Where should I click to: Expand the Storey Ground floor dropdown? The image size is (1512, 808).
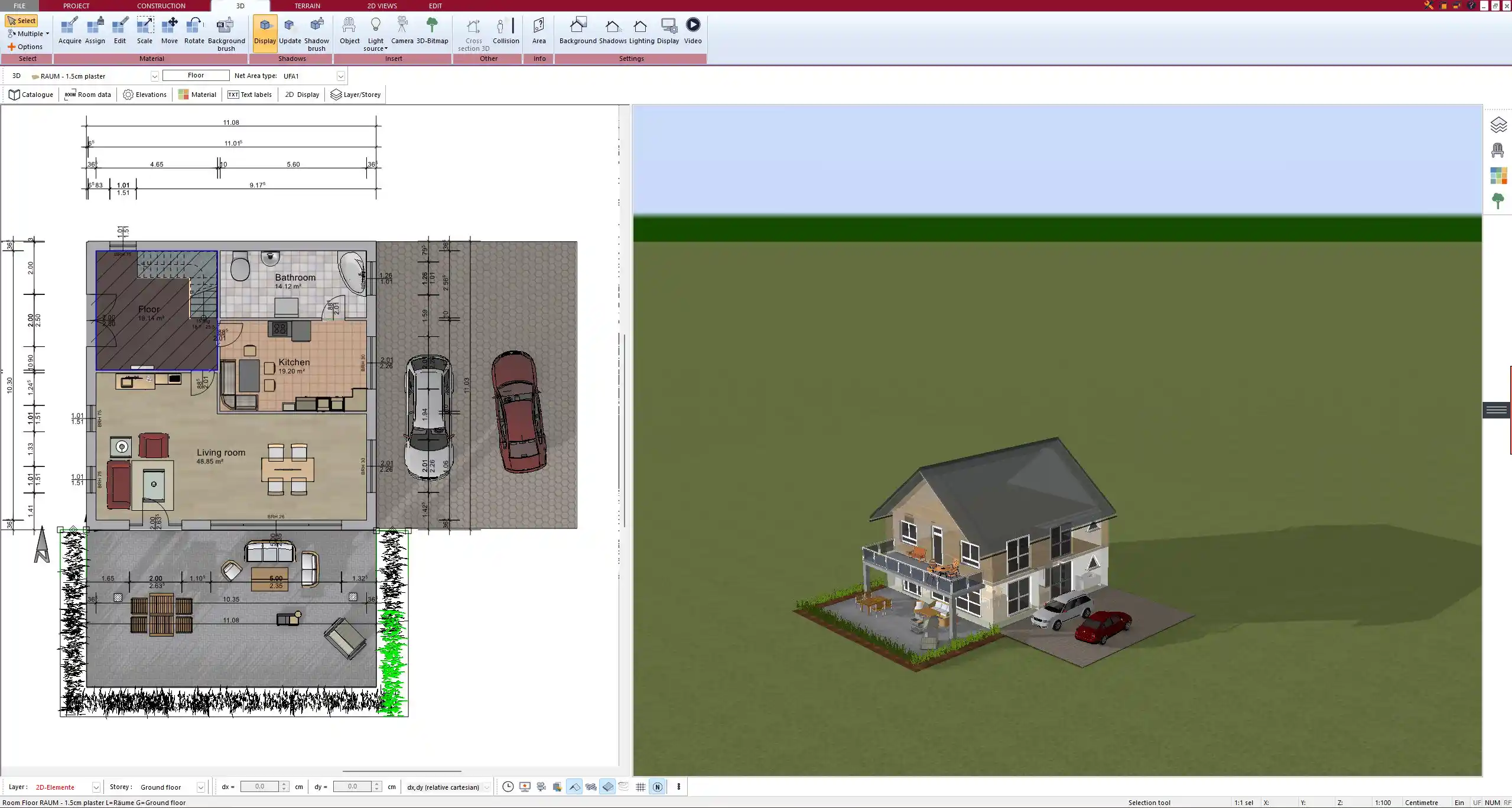(x=200, y=787)
